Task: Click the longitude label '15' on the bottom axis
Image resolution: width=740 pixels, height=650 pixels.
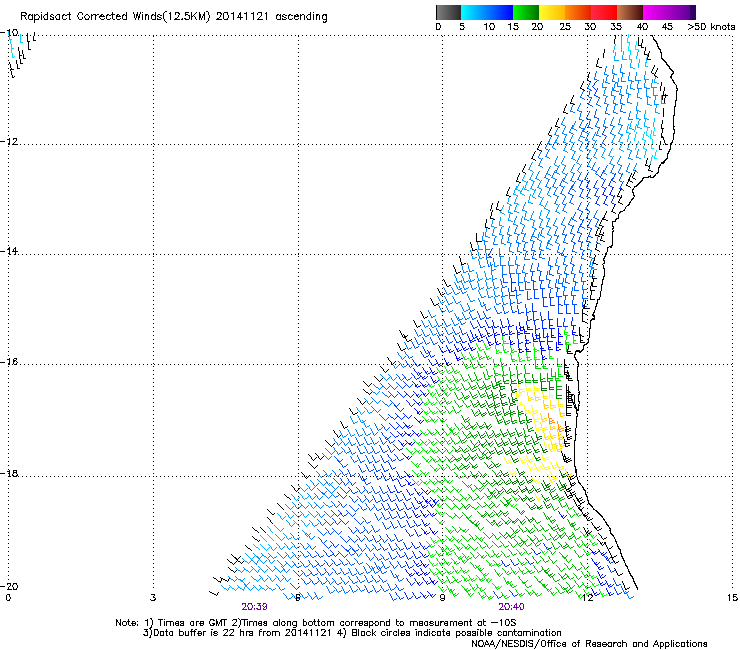Action: point(732,598)
